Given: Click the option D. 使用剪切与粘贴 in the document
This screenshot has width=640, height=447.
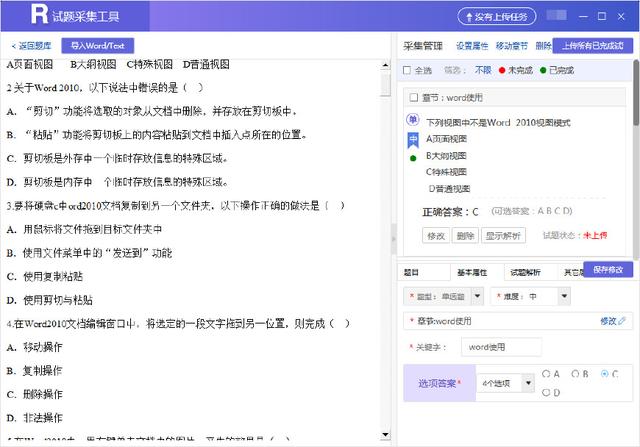Looking at the screenshot, I should (50, 300).
